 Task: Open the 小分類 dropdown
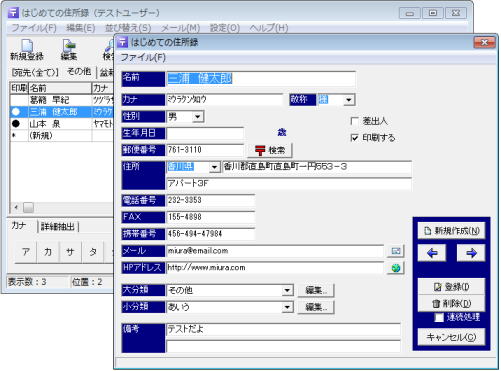(x=287, y=307)
